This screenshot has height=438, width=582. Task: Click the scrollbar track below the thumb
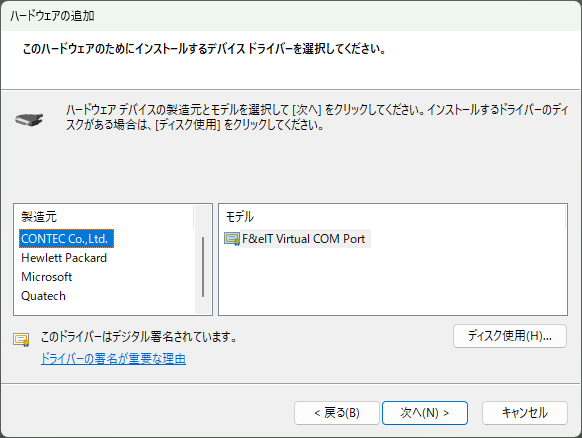[x=203, y=305]
